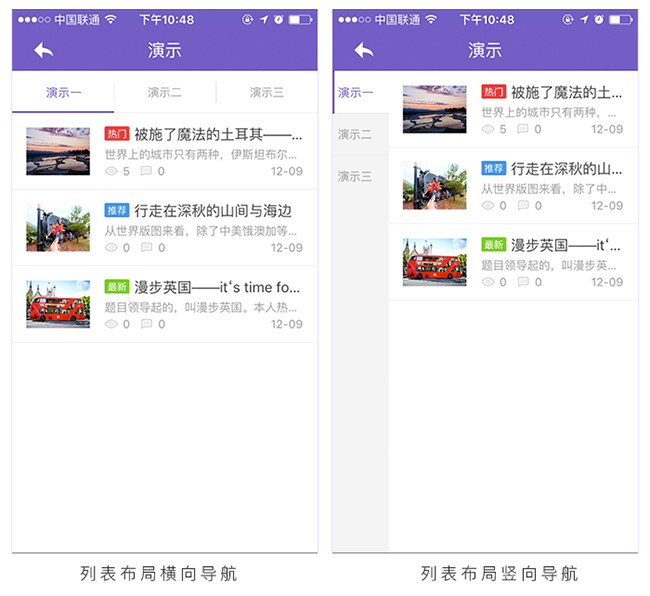
Task: Click the comment icon on left Turkey article
Action: pyautogui.click(x=146, y=171)
